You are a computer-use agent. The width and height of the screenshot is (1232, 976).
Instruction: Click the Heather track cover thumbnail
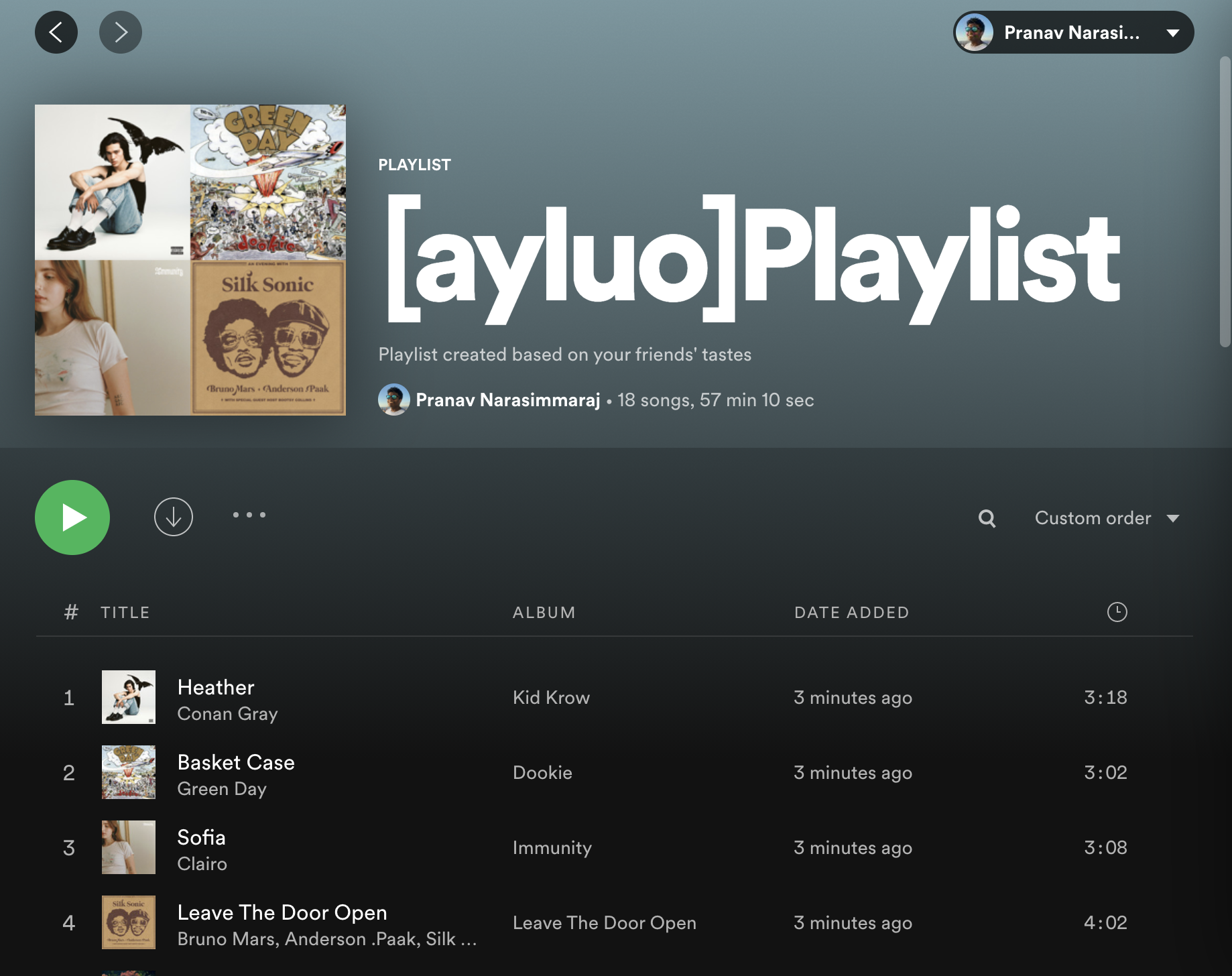point(129,697)
